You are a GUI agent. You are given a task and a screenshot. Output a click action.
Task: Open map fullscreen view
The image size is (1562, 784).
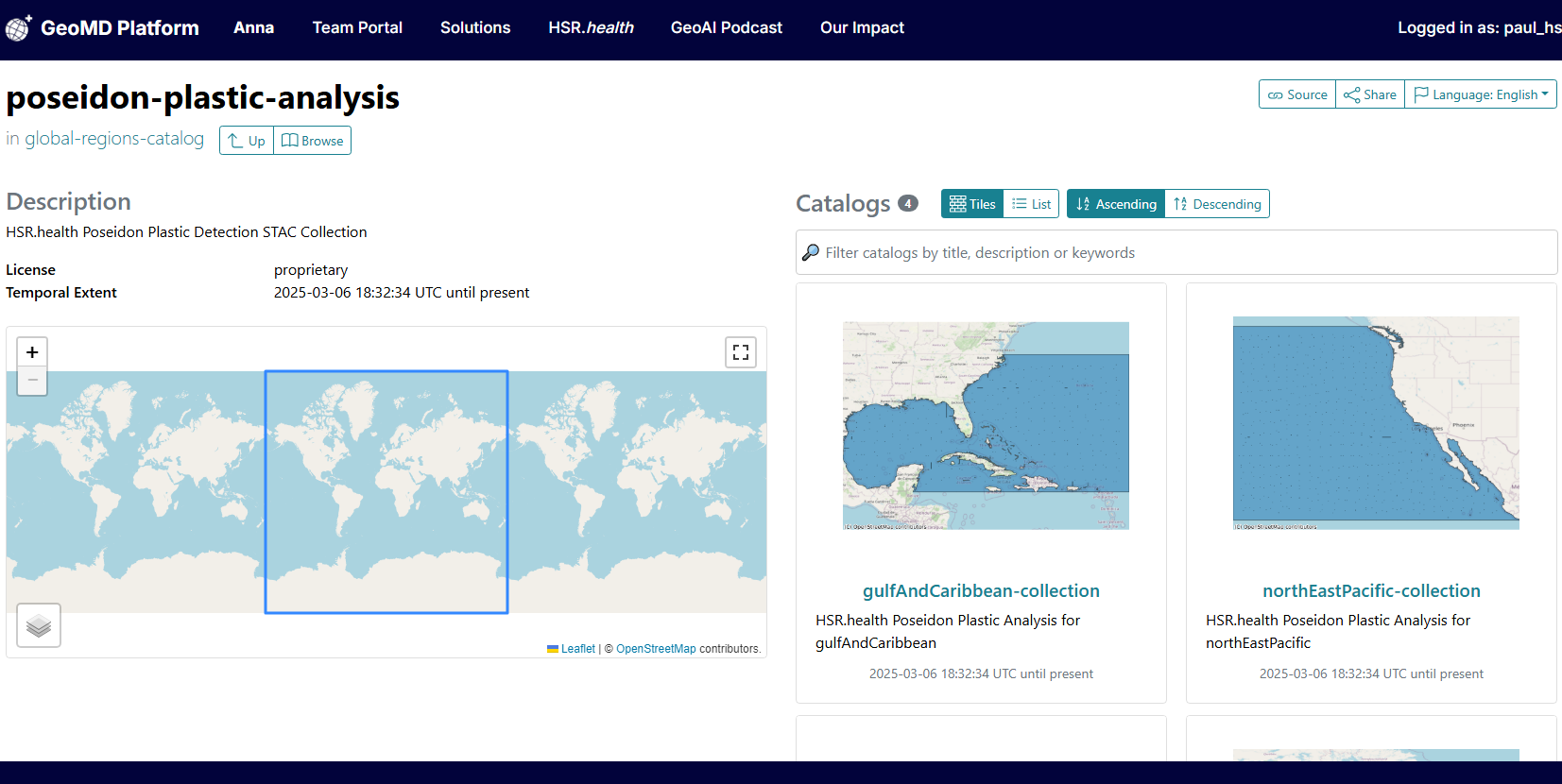[x=741, y=352]
